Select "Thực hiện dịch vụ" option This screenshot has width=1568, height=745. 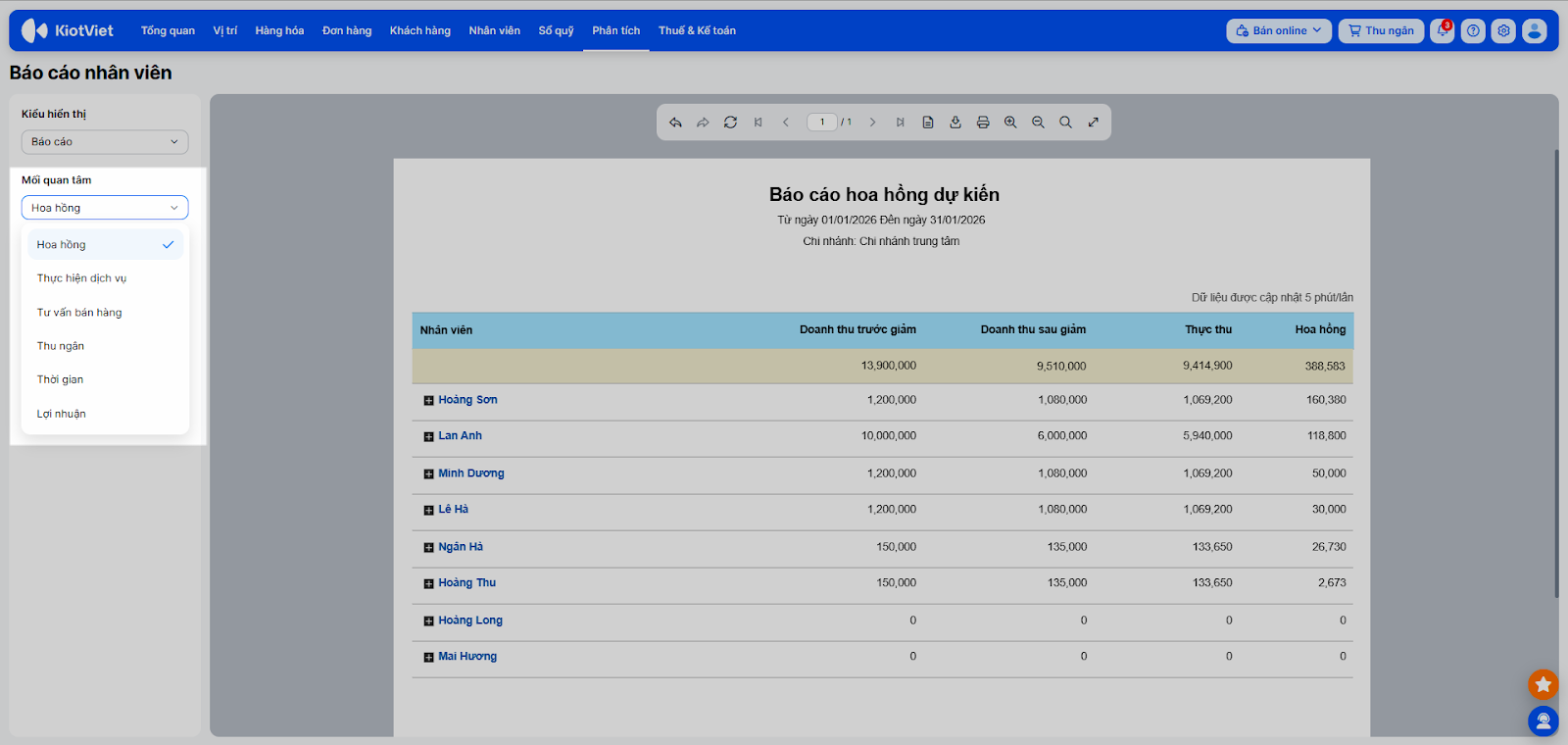[x=82, y=278]
